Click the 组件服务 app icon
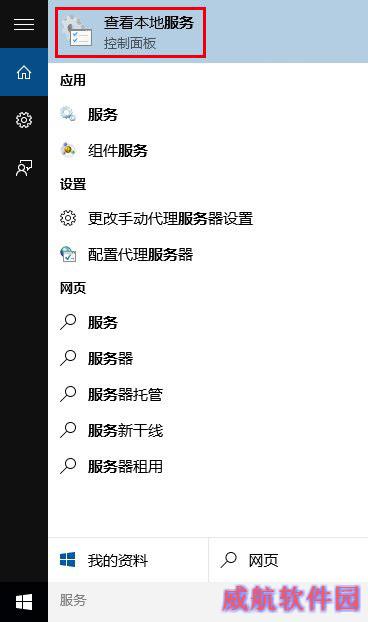368x622 pixels. pos(68,150)
